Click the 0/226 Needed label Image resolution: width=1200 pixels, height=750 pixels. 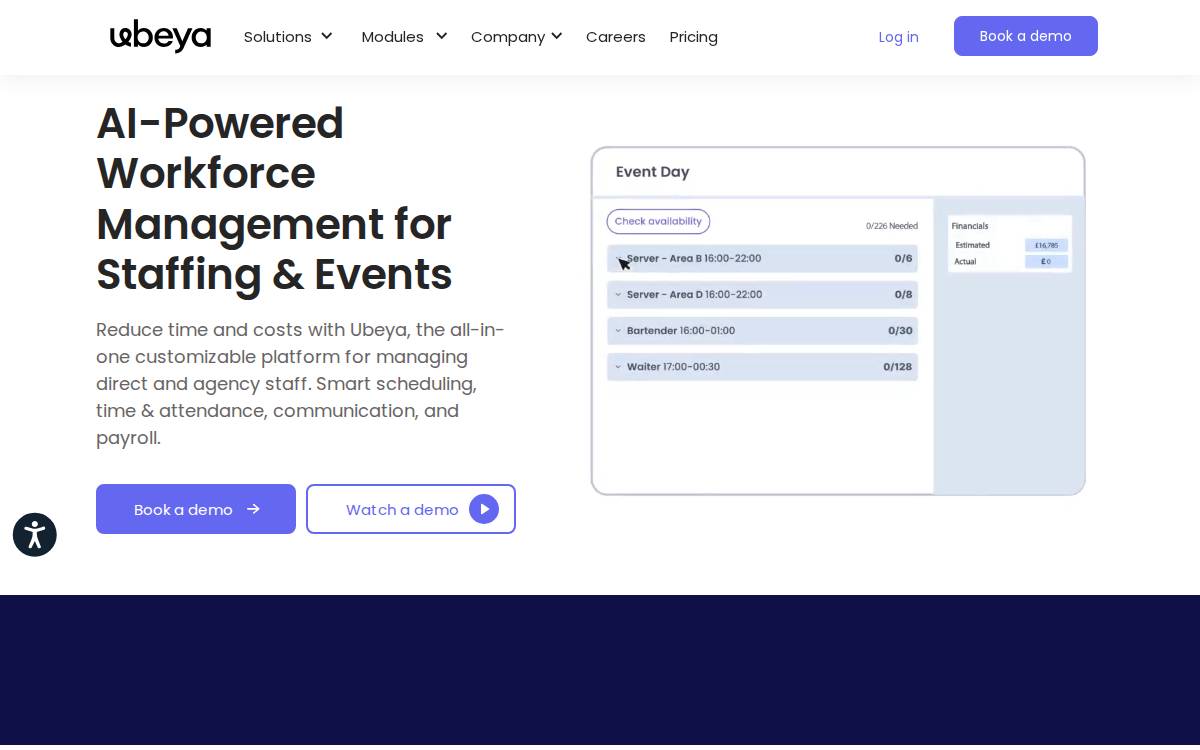(892, 226)
